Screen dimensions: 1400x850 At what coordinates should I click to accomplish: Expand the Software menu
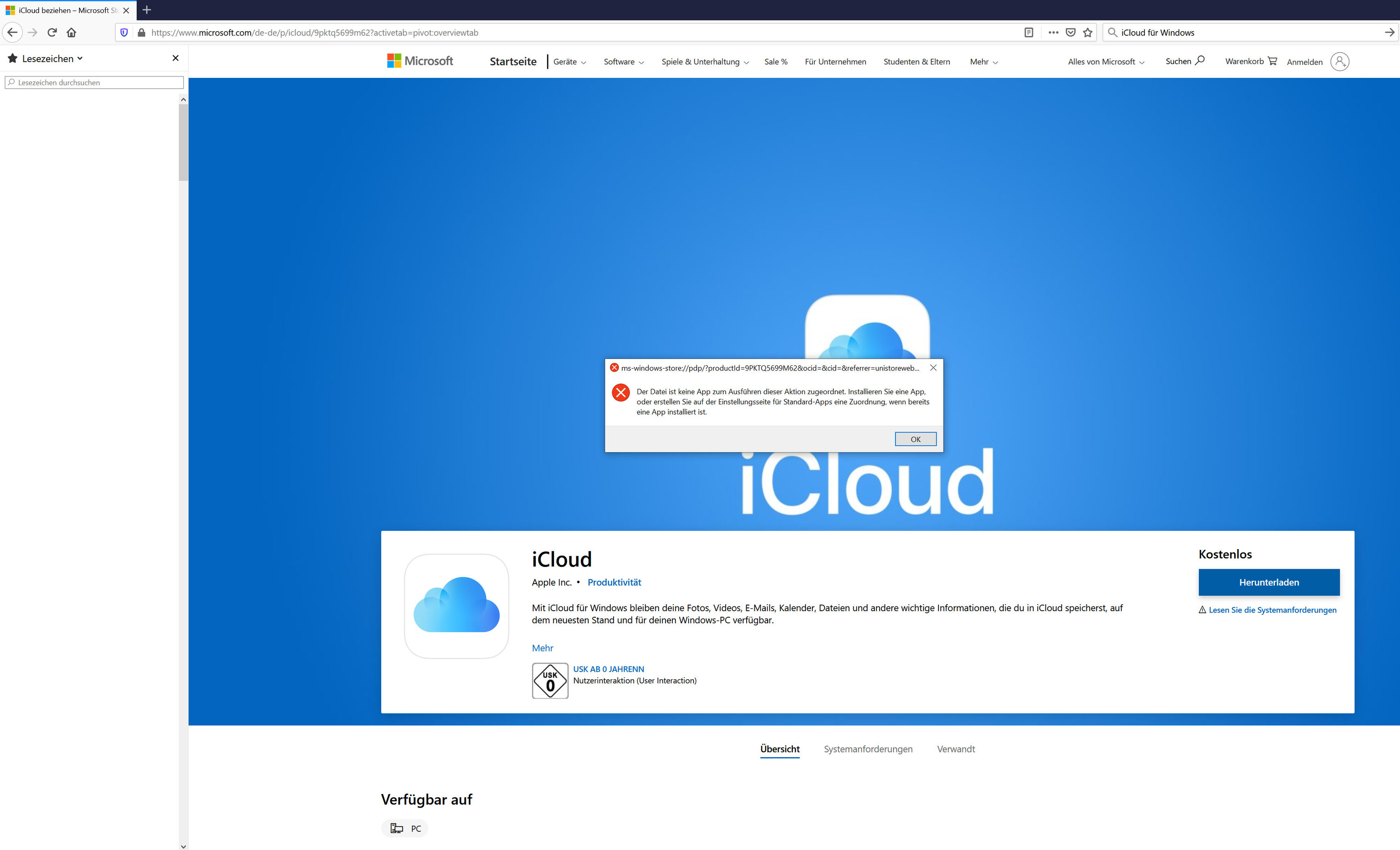(x=623, y=62)
